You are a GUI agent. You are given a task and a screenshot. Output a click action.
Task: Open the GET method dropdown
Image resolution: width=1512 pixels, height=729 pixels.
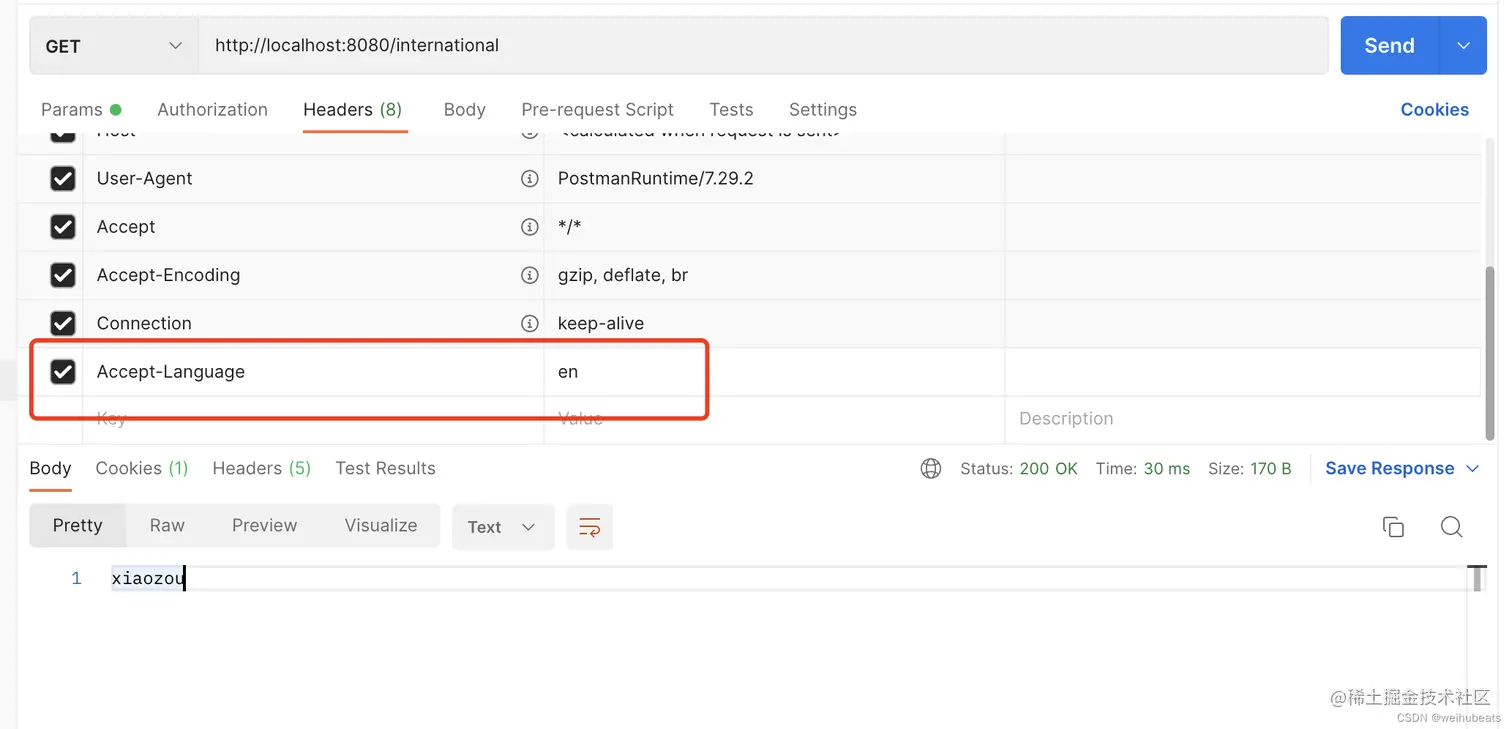click(114, 46)
